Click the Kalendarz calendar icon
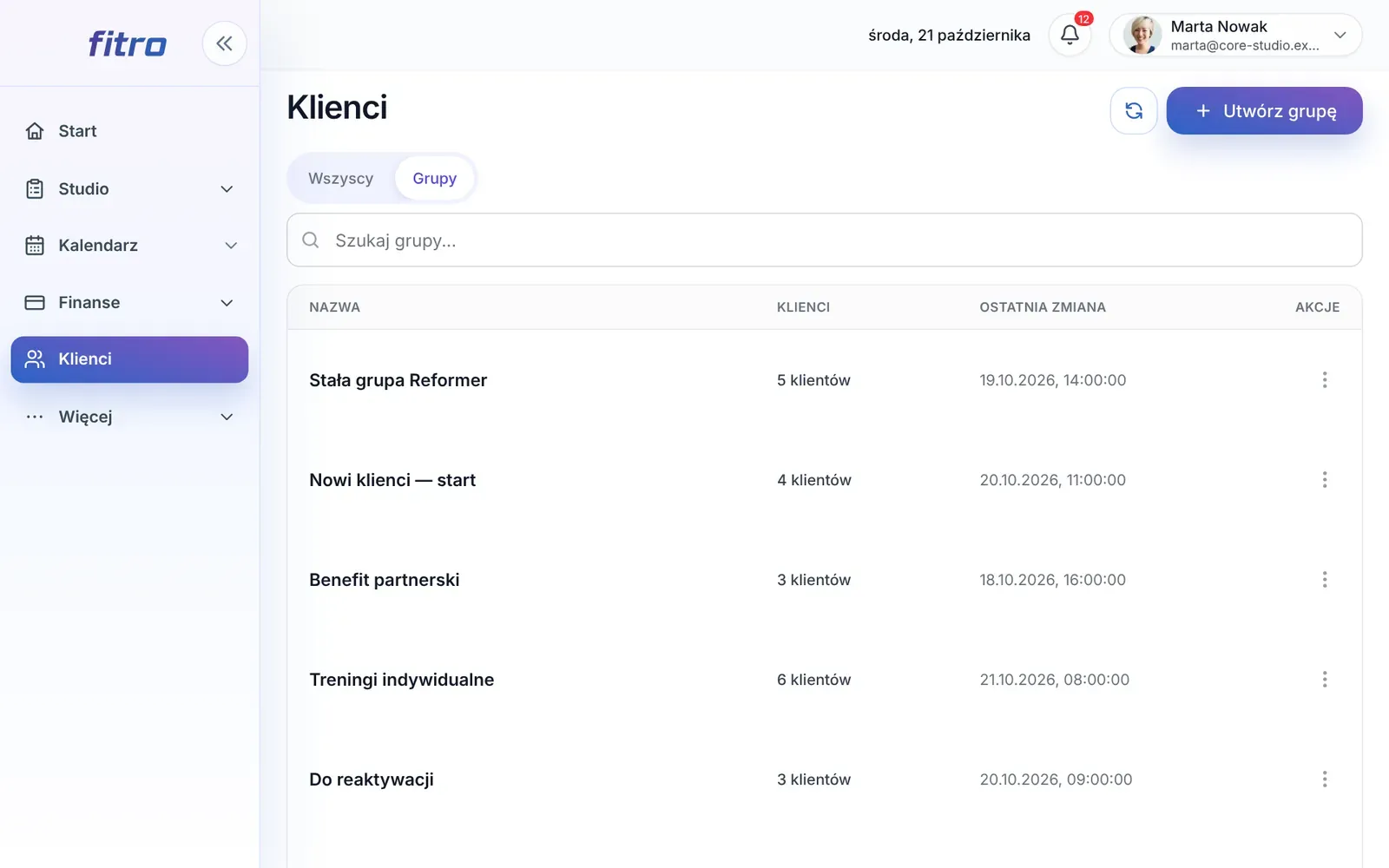Image resolution: width=1389 pixels, height=868 pixels. [x=35, y=246]
